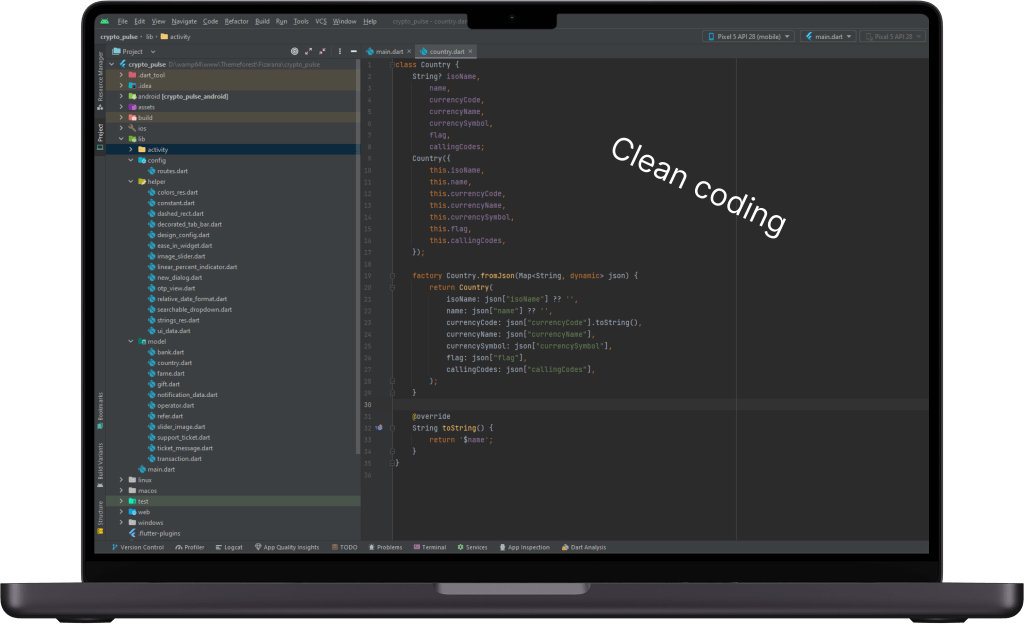The image size is (1024, 624).
Task: Open the Profiler tool window
Action: [189, 548]
